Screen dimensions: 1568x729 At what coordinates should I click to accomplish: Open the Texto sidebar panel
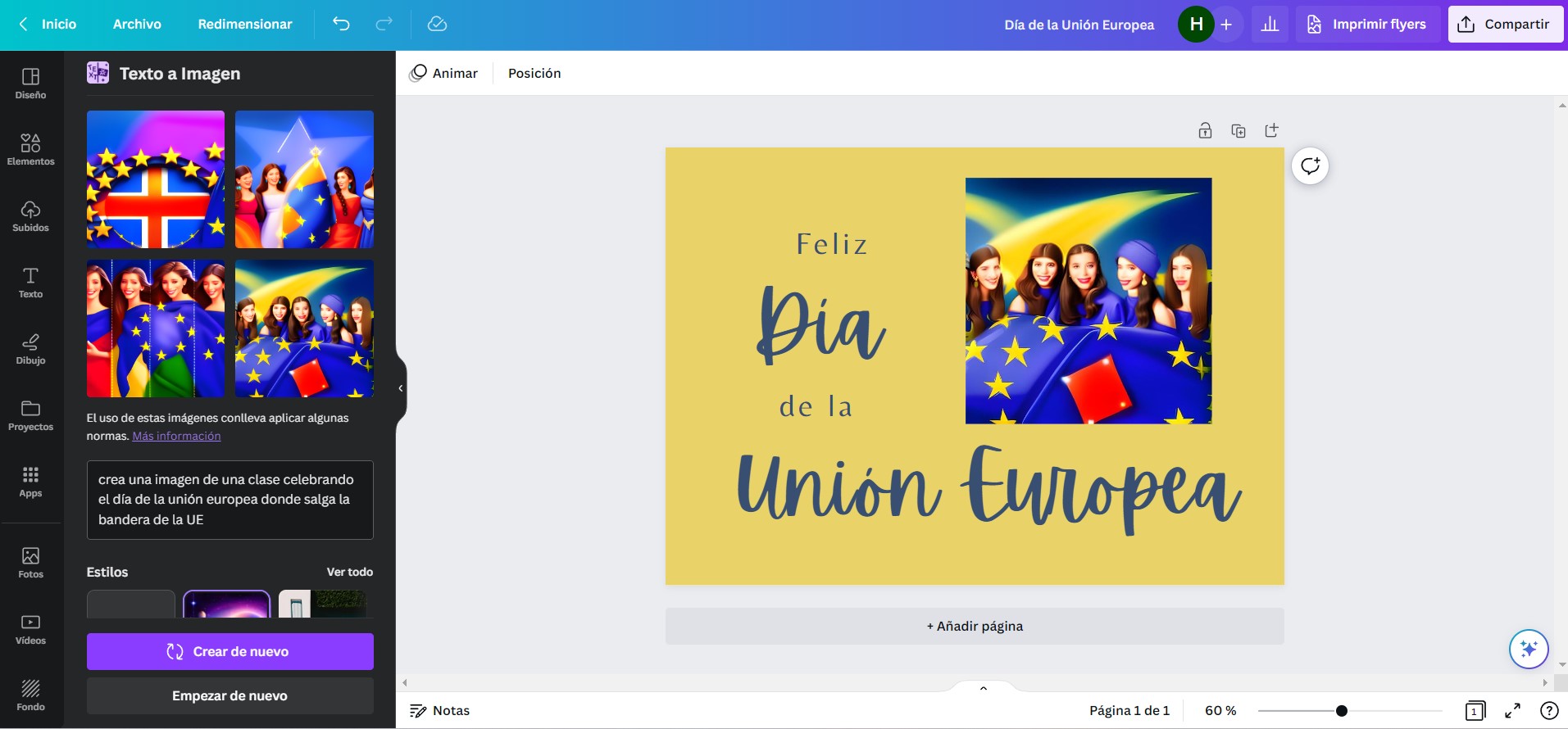[30, 283]
